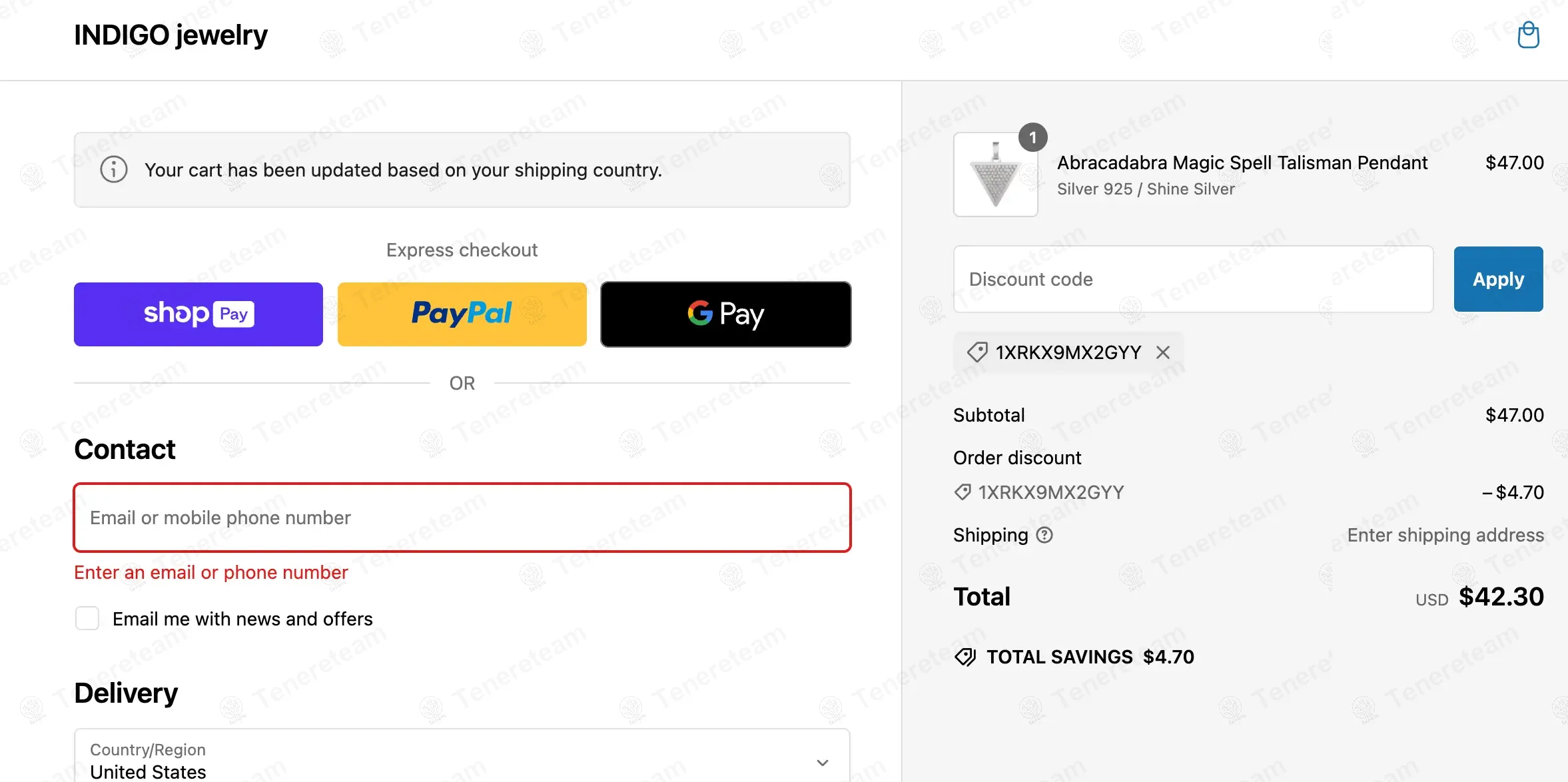The width and height of the screenshot is (1568, 782).
Task: Click the info icon in cart notice
Action: click(x=114, y=170)
